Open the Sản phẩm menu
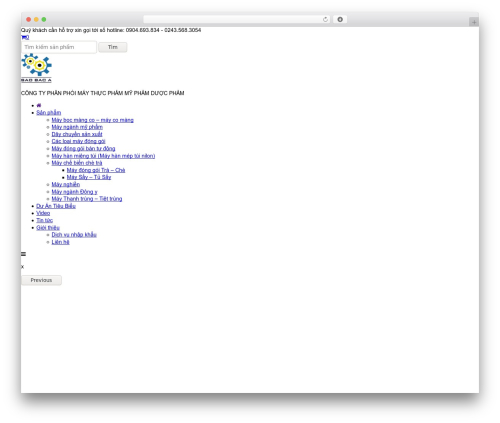Screen dimensions: 500x423 click(49, 113)
